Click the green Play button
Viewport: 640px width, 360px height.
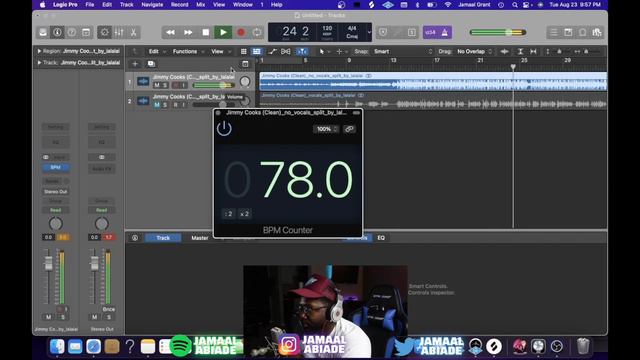click(223, 32)
